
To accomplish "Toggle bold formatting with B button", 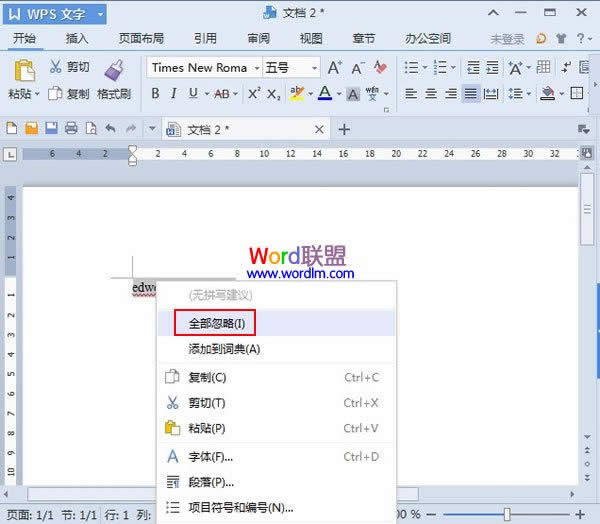I will click(x=155, y=93).
